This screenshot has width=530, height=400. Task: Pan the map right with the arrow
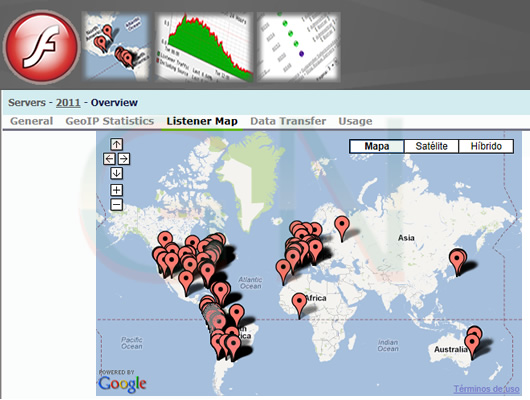click(x=124, y=159)
